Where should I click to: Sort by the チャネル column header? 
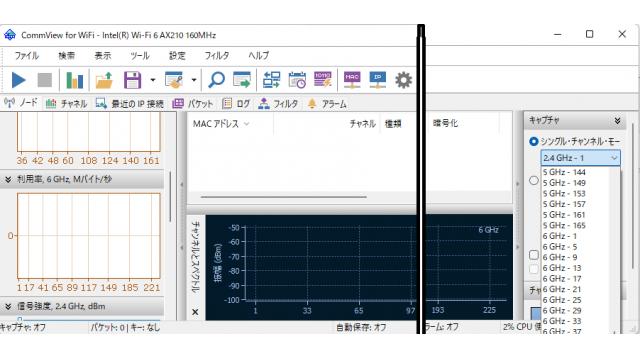click(362, 124)
